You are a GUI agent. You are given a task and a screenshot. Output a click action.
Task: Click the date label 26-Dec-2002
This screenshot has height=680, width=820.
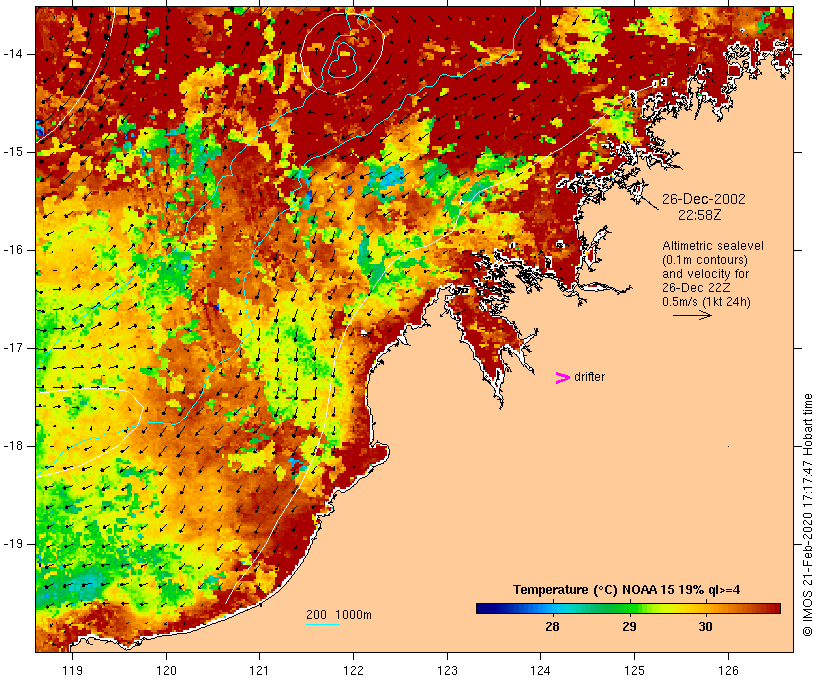click(703, 199)
